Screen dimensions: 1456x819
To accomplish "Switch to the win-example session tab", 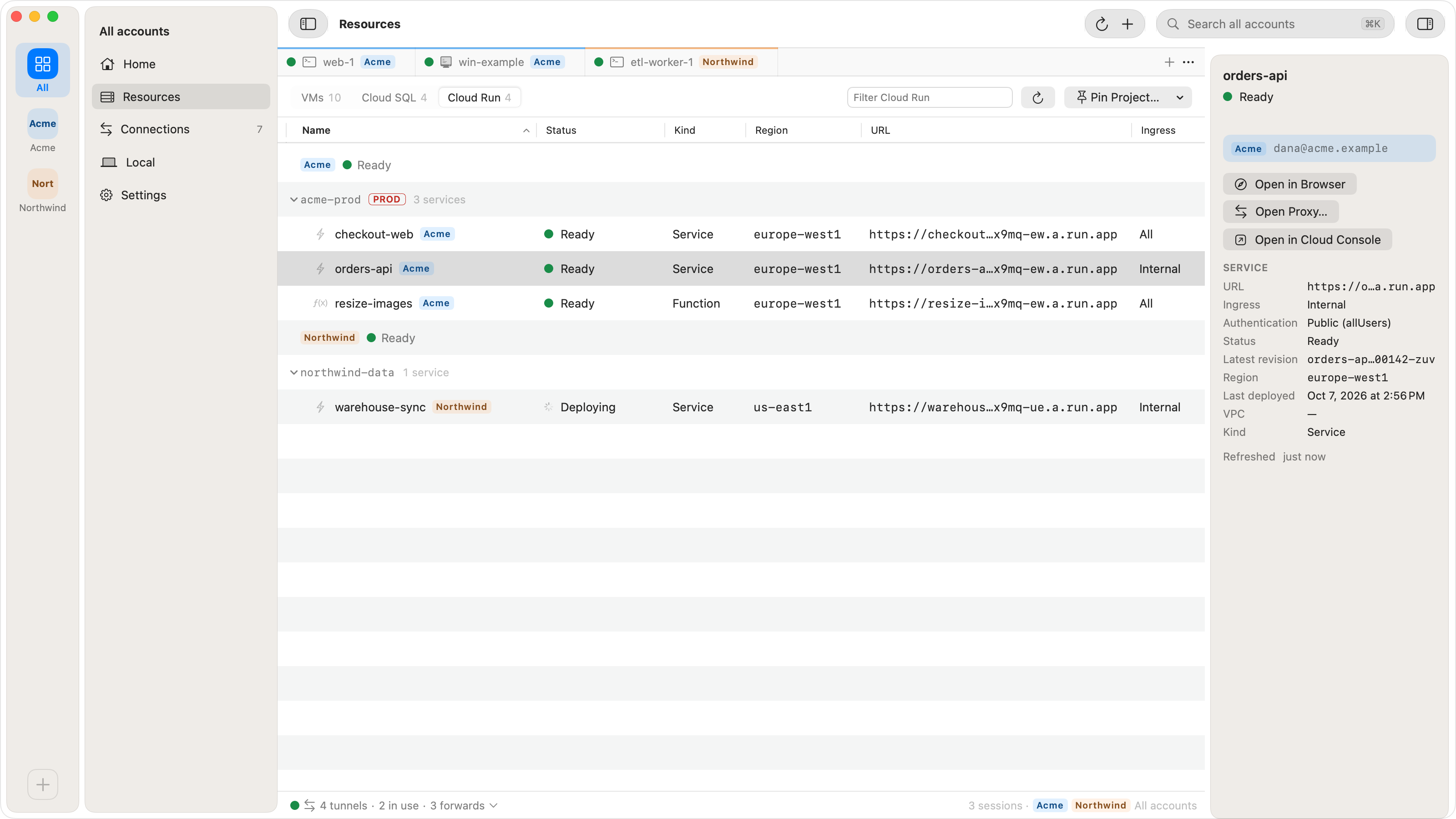I will (x=500, y=62).
